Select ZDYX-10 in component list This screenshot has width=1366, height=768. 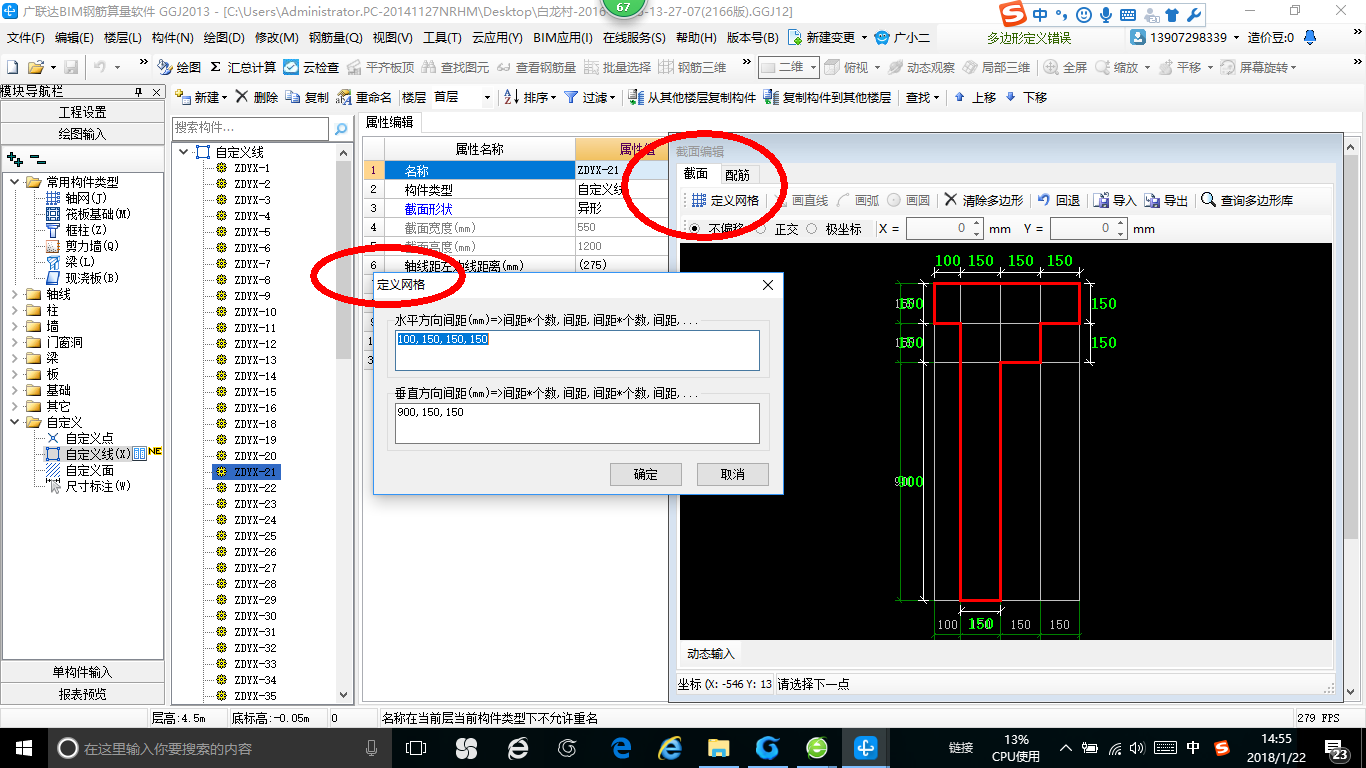tap(255, 312)
